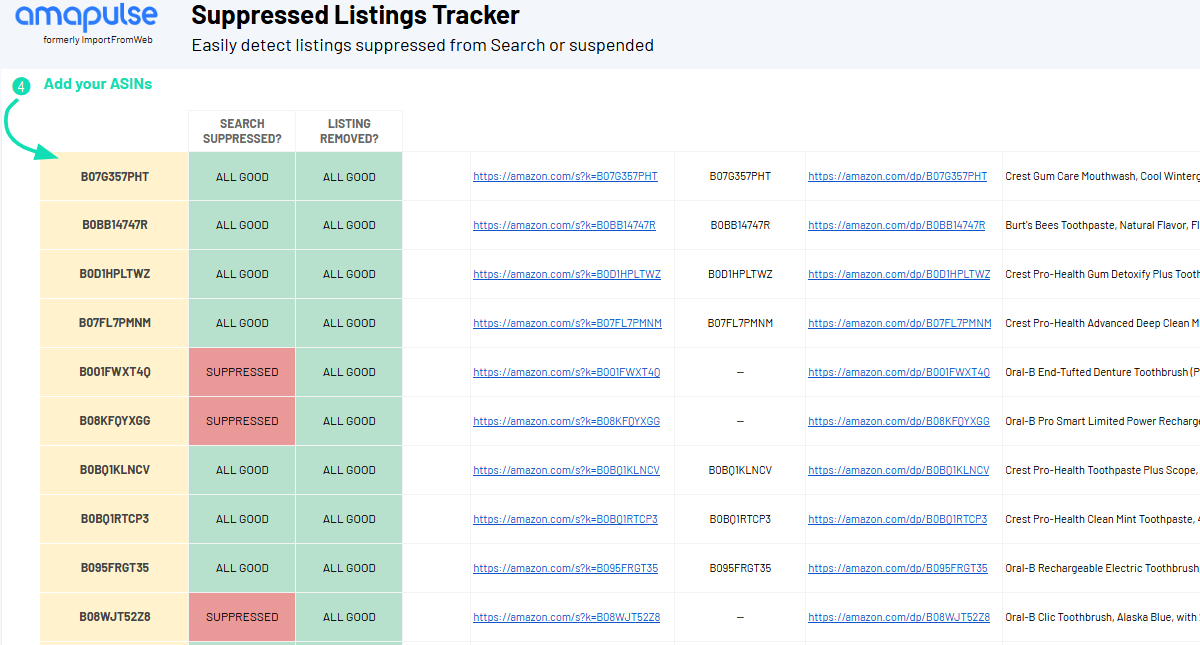The height and width of the screenshot is (645, 1200).
Task: Select SUPPRESSED status cell for B08WJT52Z8
Action: (x=242, y=617)
